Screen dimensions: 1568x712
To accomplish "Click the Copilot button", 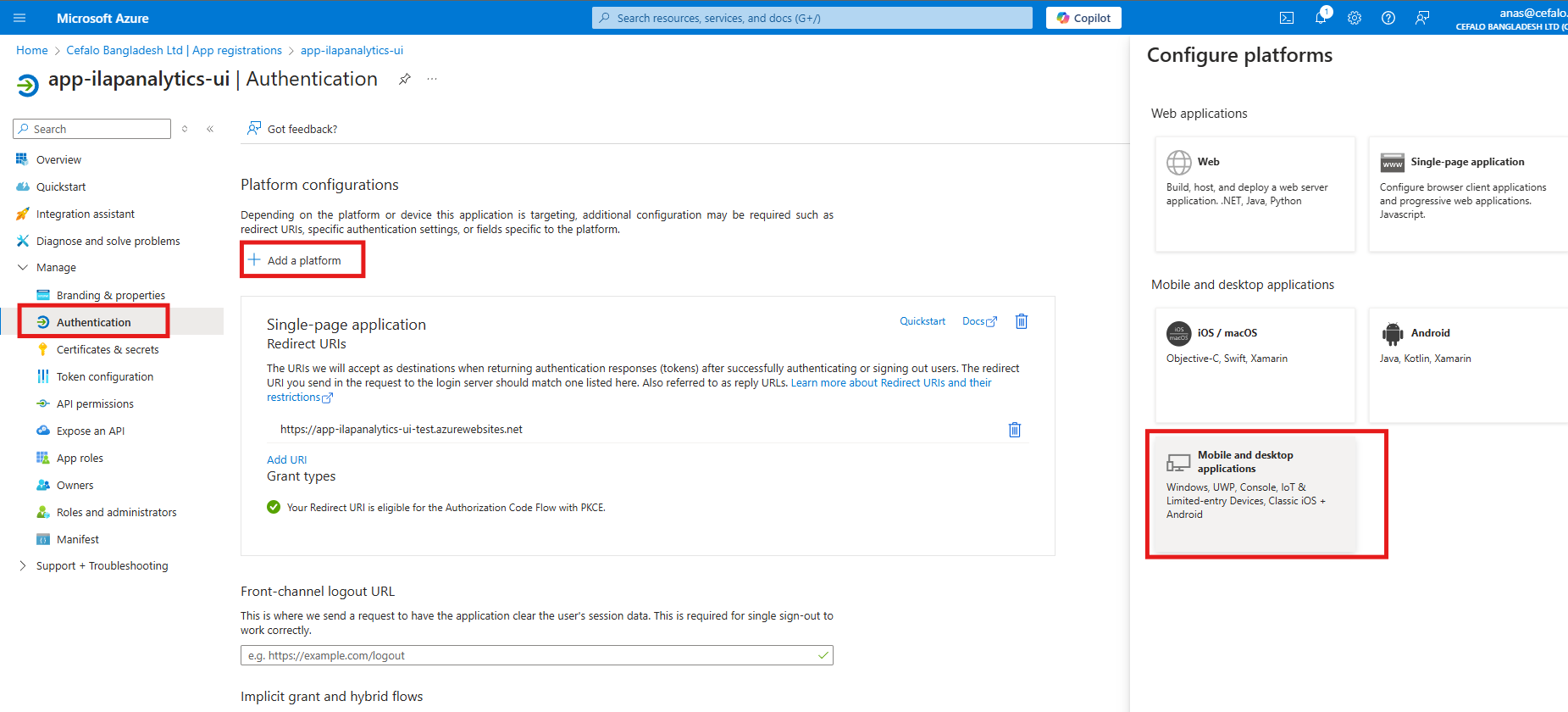I will (x=1083, y=18).
